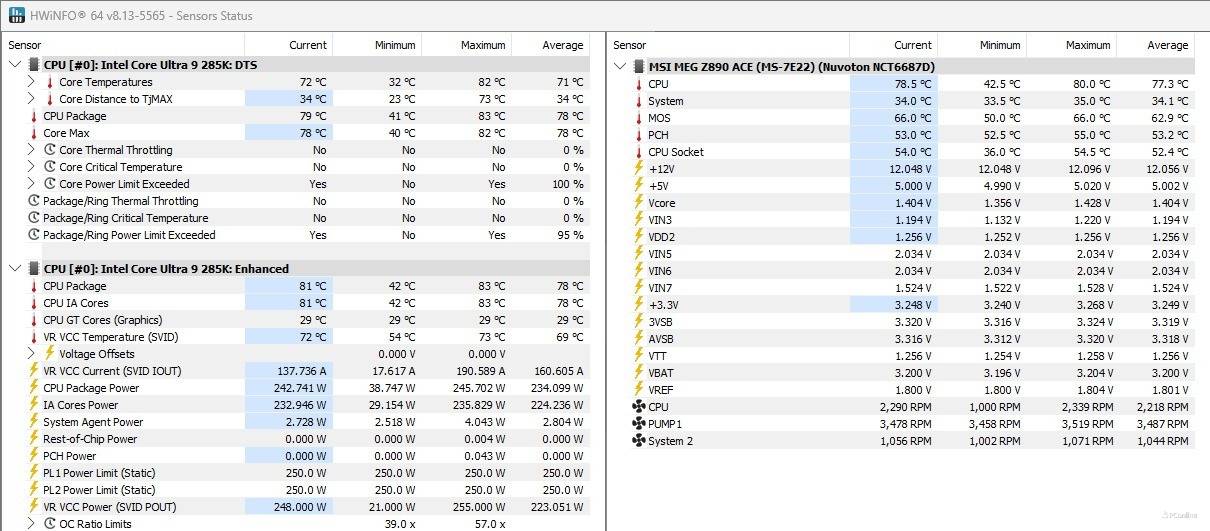Click the left panel Sensor column header
The image size is (1210, 531).
[x=25, y=45]
